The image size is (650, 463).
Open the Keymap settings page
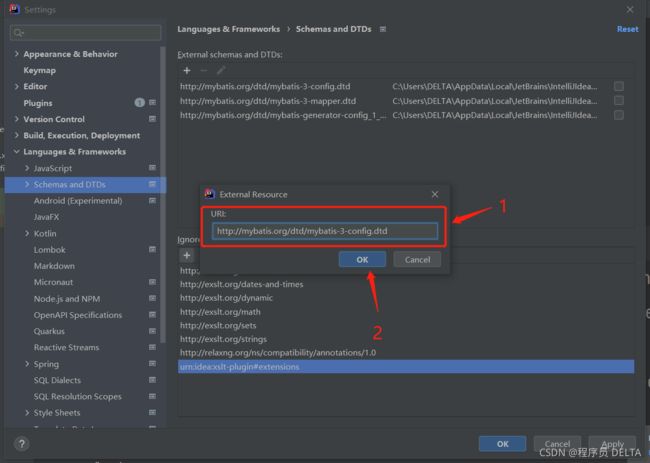click(39, 70)
